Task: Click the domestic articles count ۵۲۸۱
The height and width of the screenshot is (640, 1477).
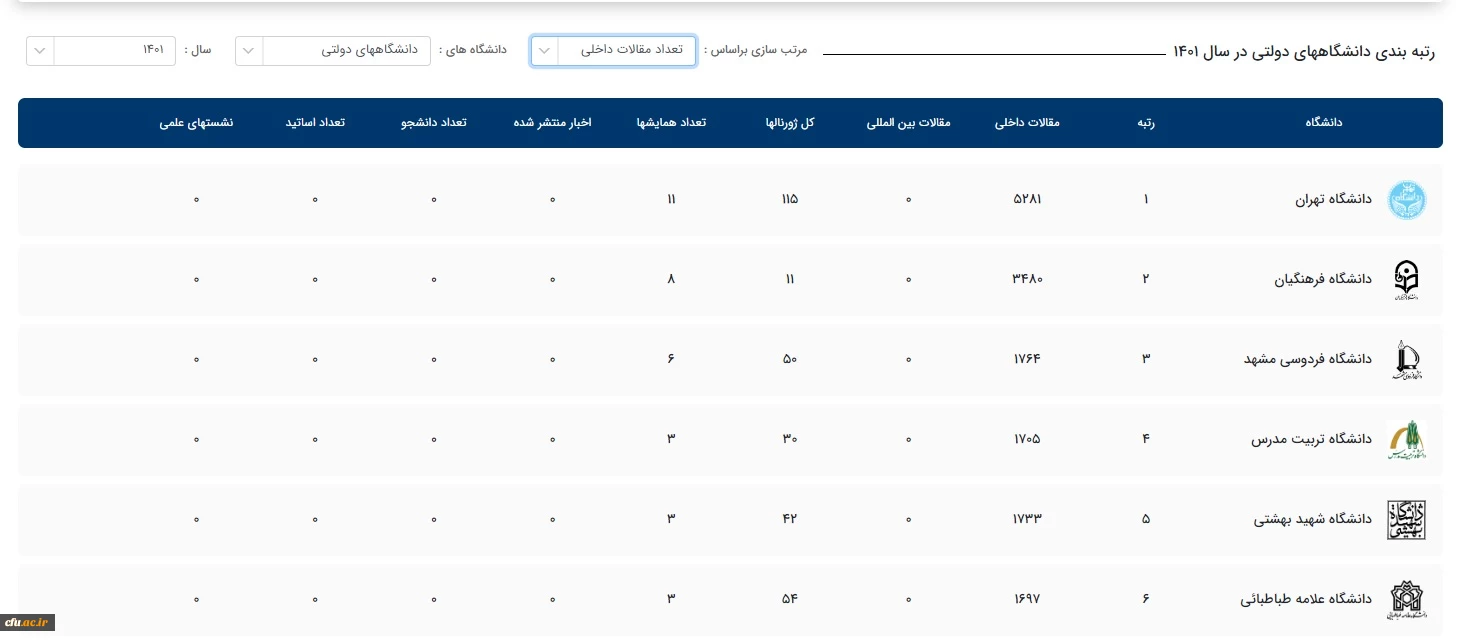Action: [x=1027, y=200]
